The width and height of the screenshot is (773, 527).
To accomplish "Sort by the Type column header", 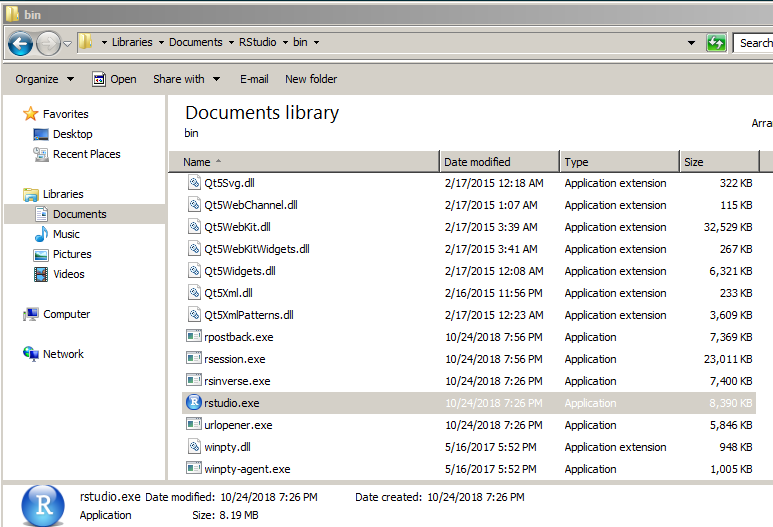I will coord(619,162).
